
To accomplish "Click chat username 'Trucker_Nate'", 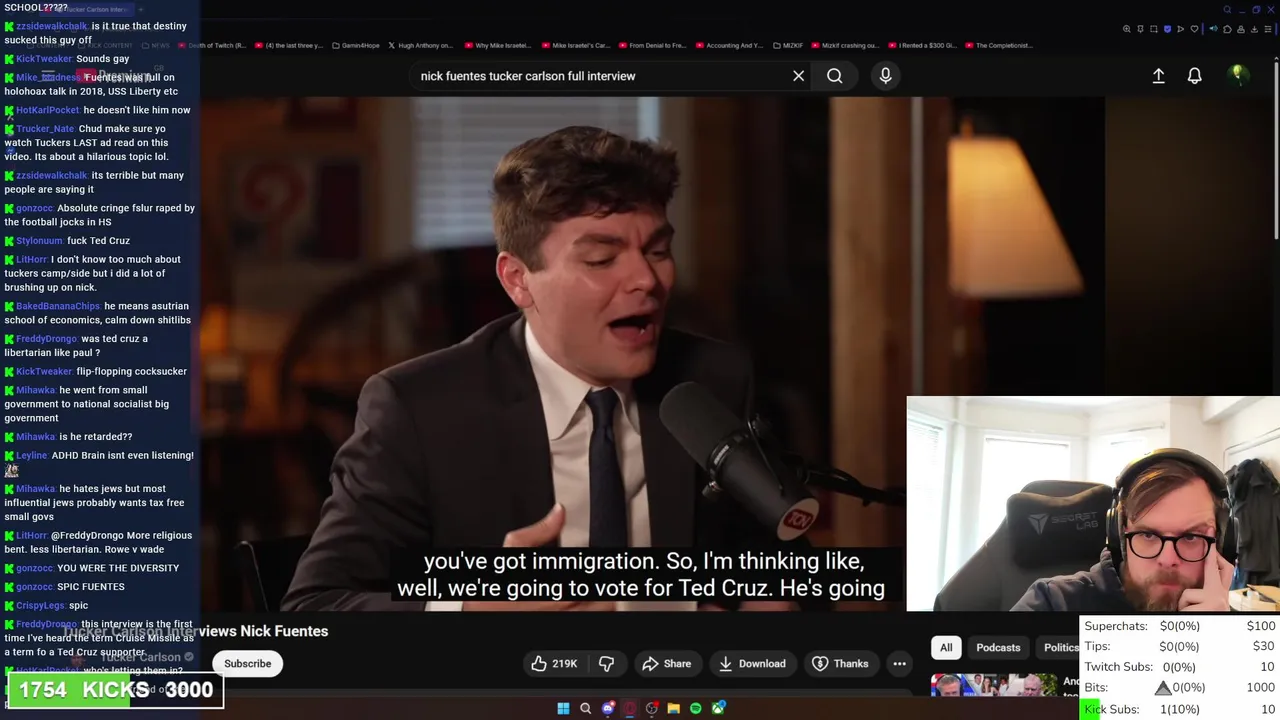I will click(45, 129).
